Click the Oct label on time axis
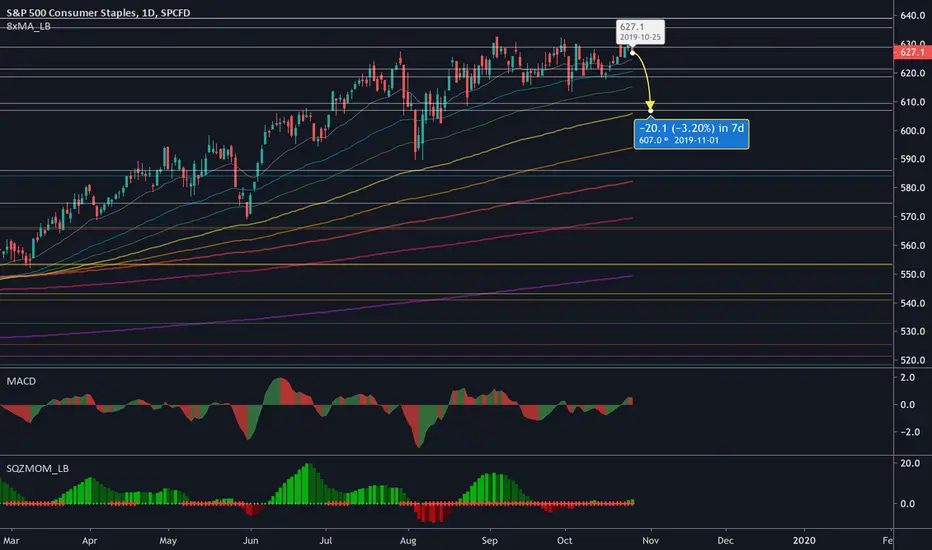 point(565,540)
